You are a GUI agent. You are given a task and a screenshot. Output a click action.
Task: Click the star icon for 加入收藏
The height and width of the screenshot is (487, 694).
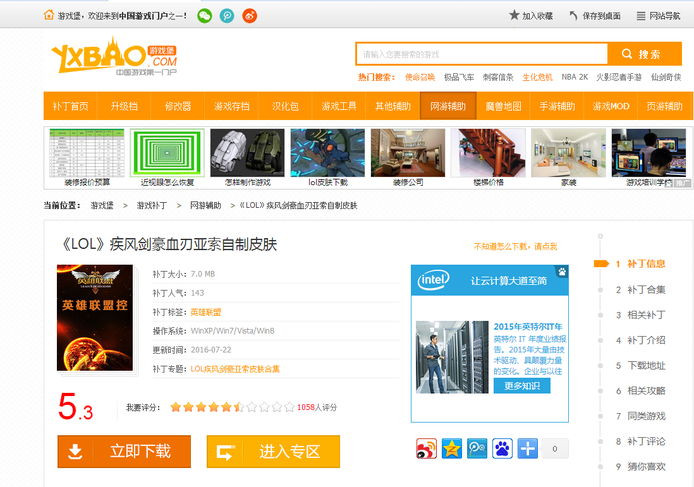click(x=514, y=15)
